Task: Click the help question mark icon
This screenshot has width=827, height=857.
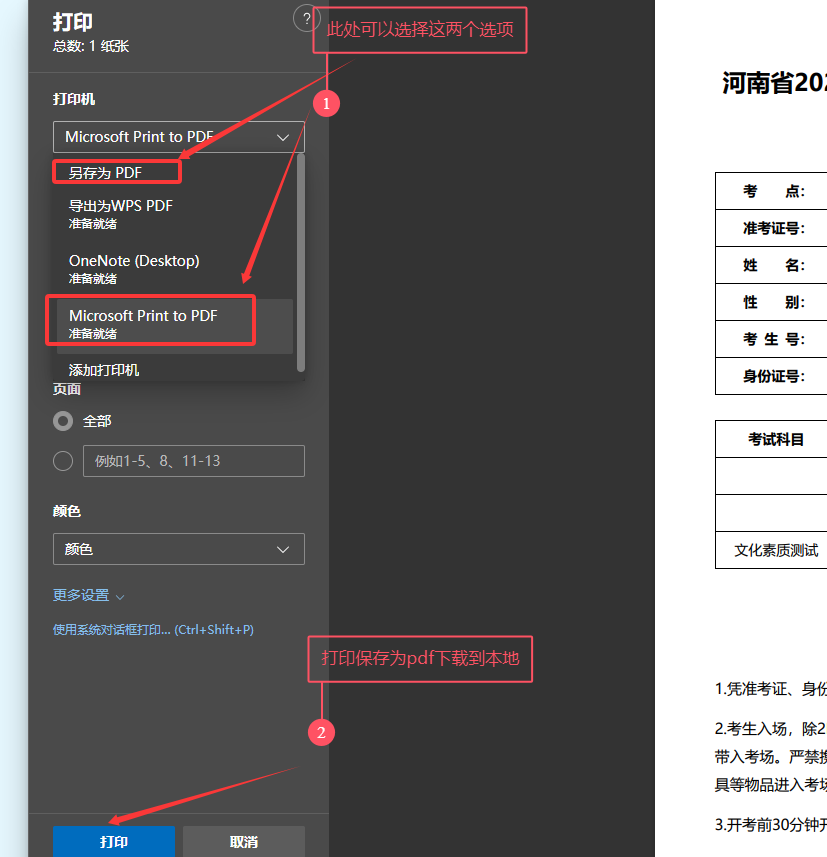Action: tap(305, 19)
